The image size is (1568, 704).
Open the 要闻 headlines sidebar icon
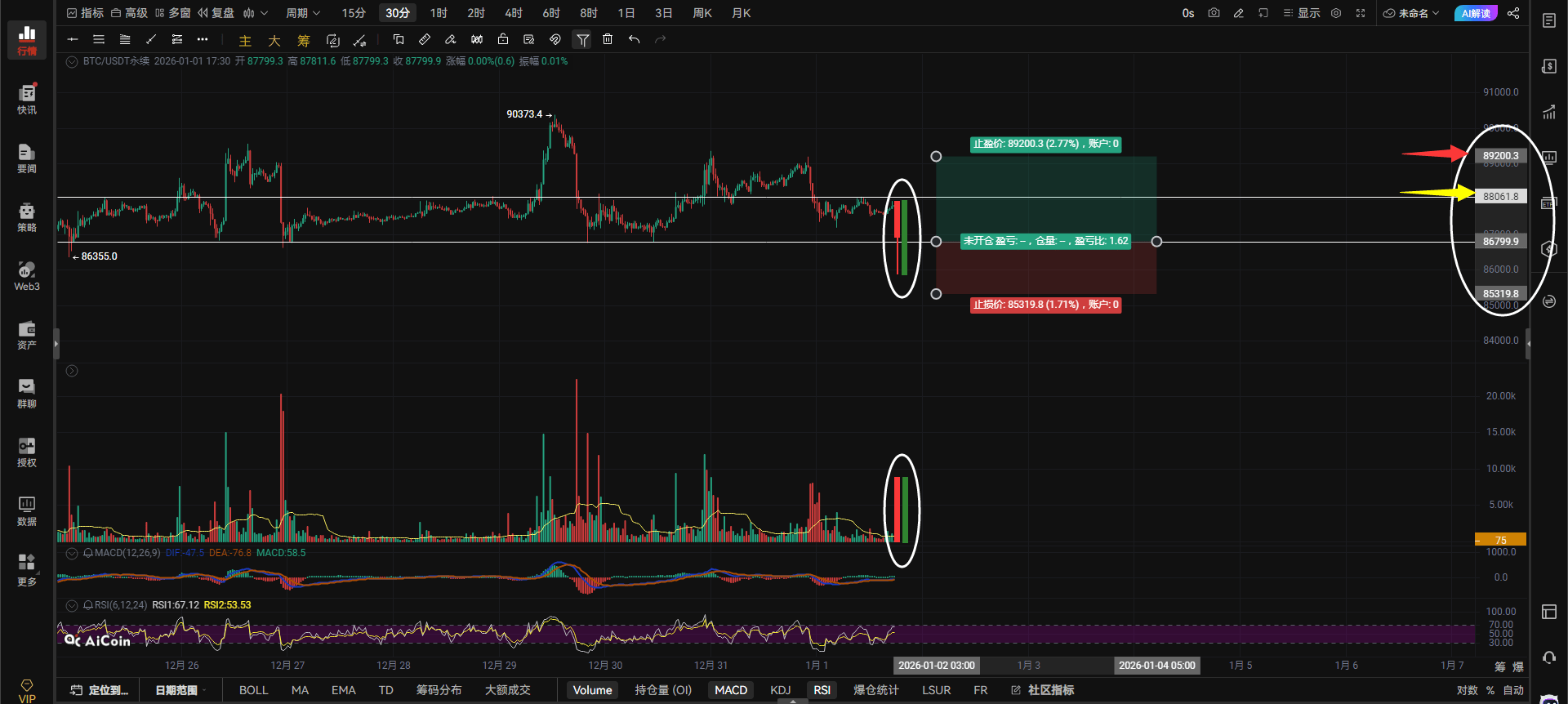tap(27, 158)
